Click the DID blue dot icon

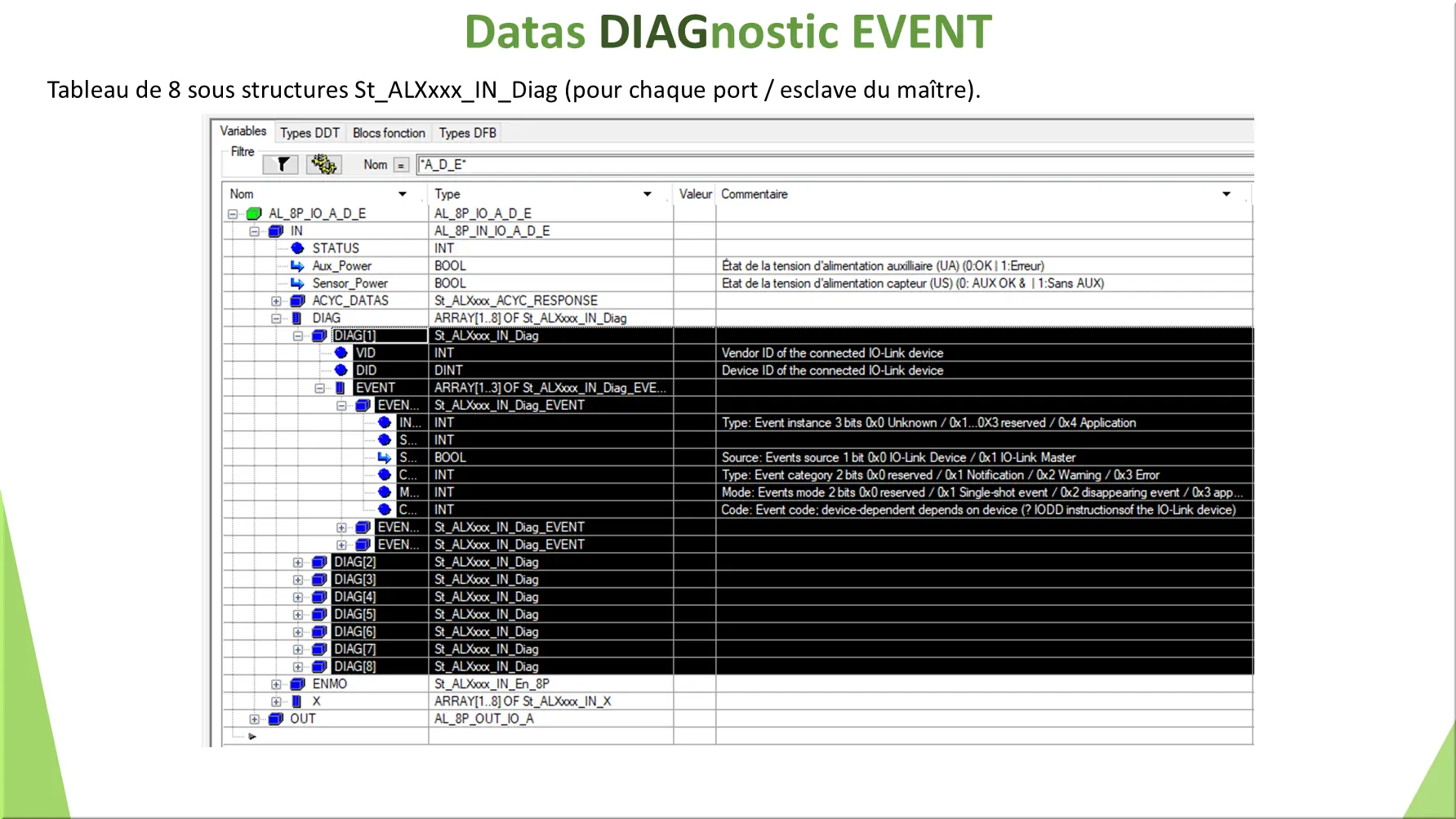(341, 370)
